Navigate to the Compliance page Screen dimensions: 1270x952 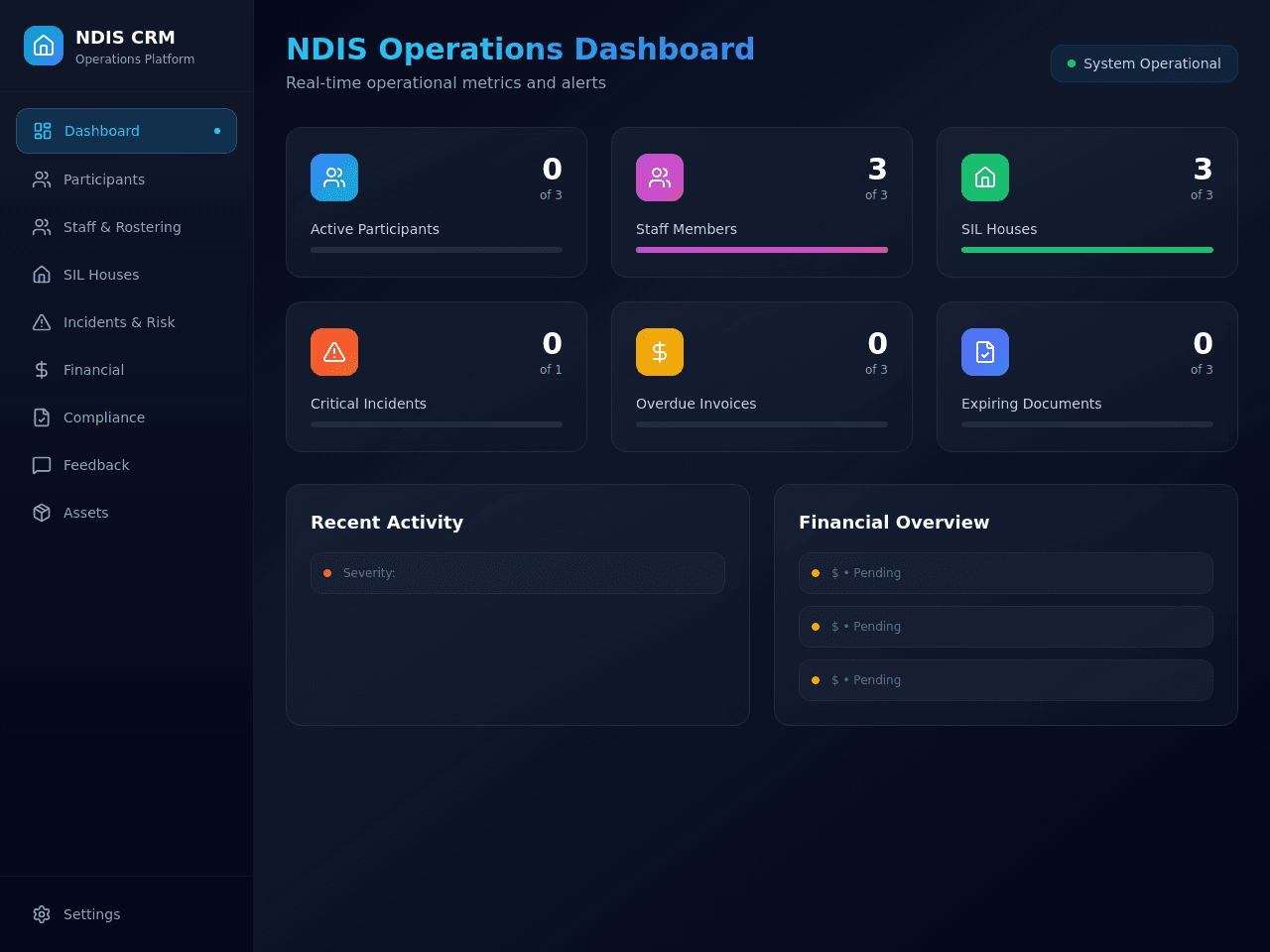click(126, 417)
